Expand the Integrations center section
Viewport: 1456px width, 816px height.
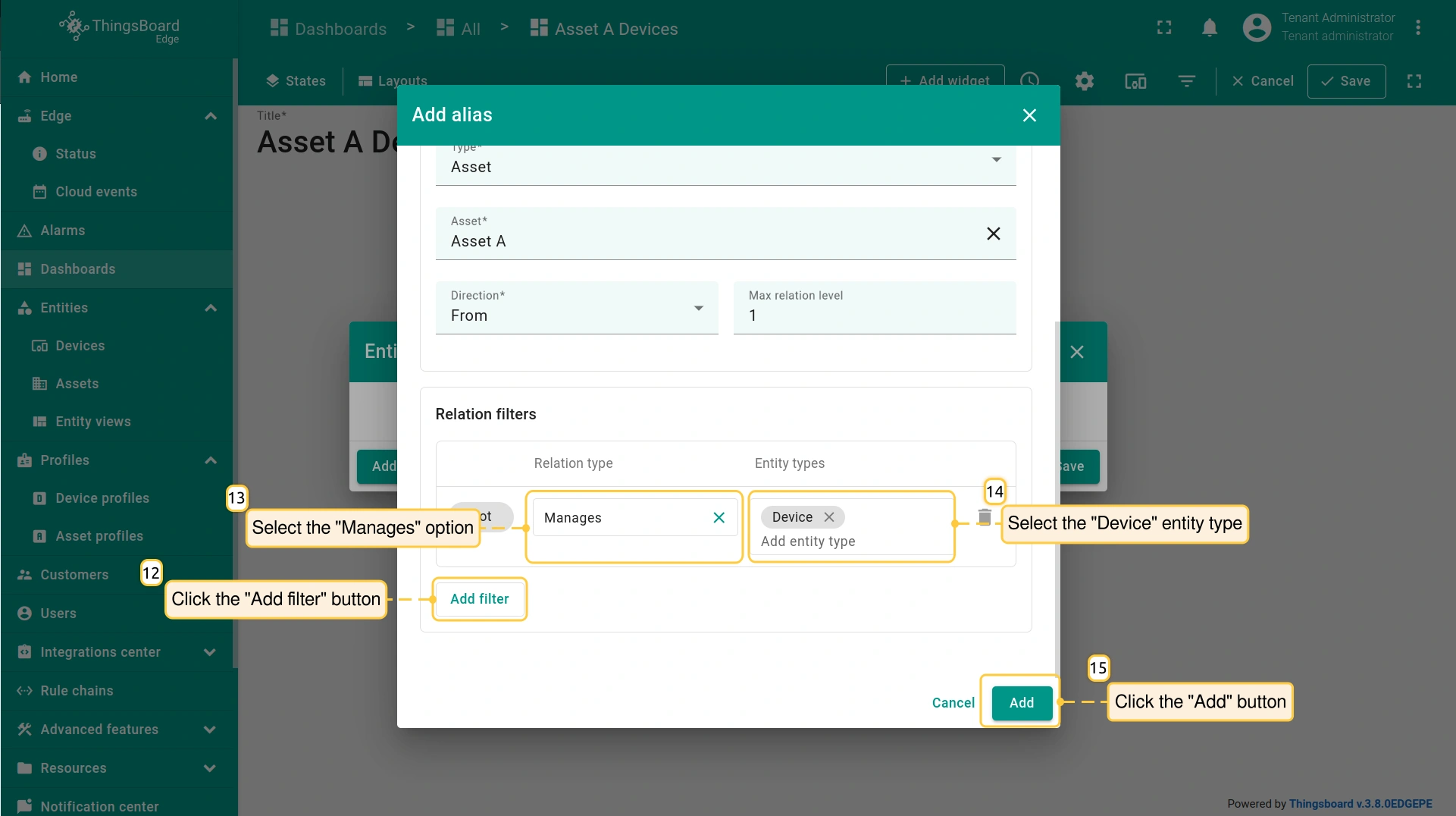[210, 652]
